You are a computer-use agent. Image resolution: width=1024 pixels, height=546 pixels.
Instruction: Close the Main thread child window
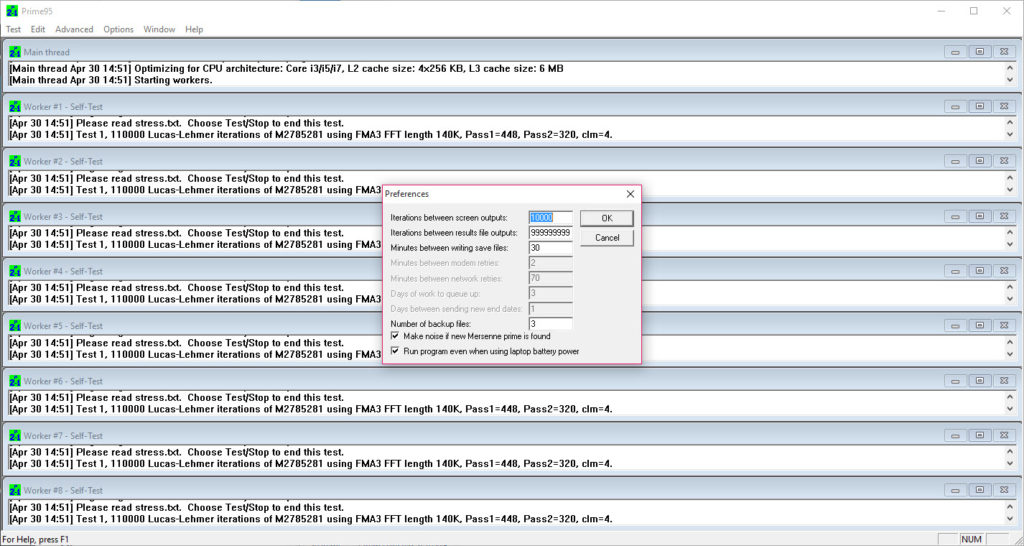coord(1004,52)
